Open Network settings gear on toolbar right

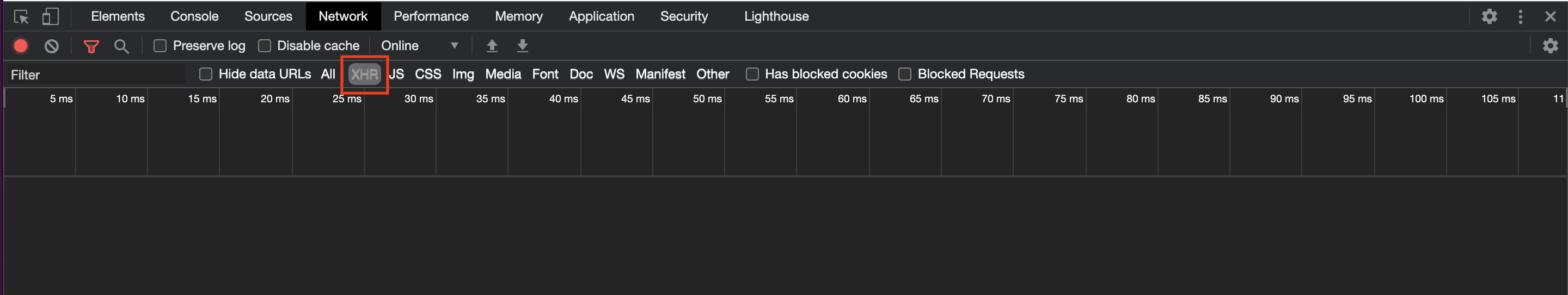[x=1551, y=46]
